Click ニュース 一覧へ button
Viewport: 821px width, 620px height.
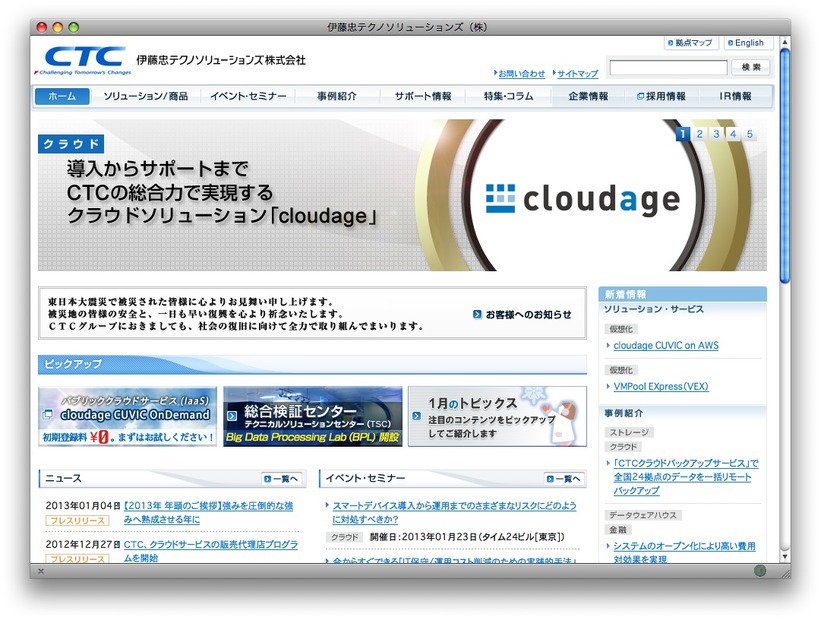[x=282, y=479]
